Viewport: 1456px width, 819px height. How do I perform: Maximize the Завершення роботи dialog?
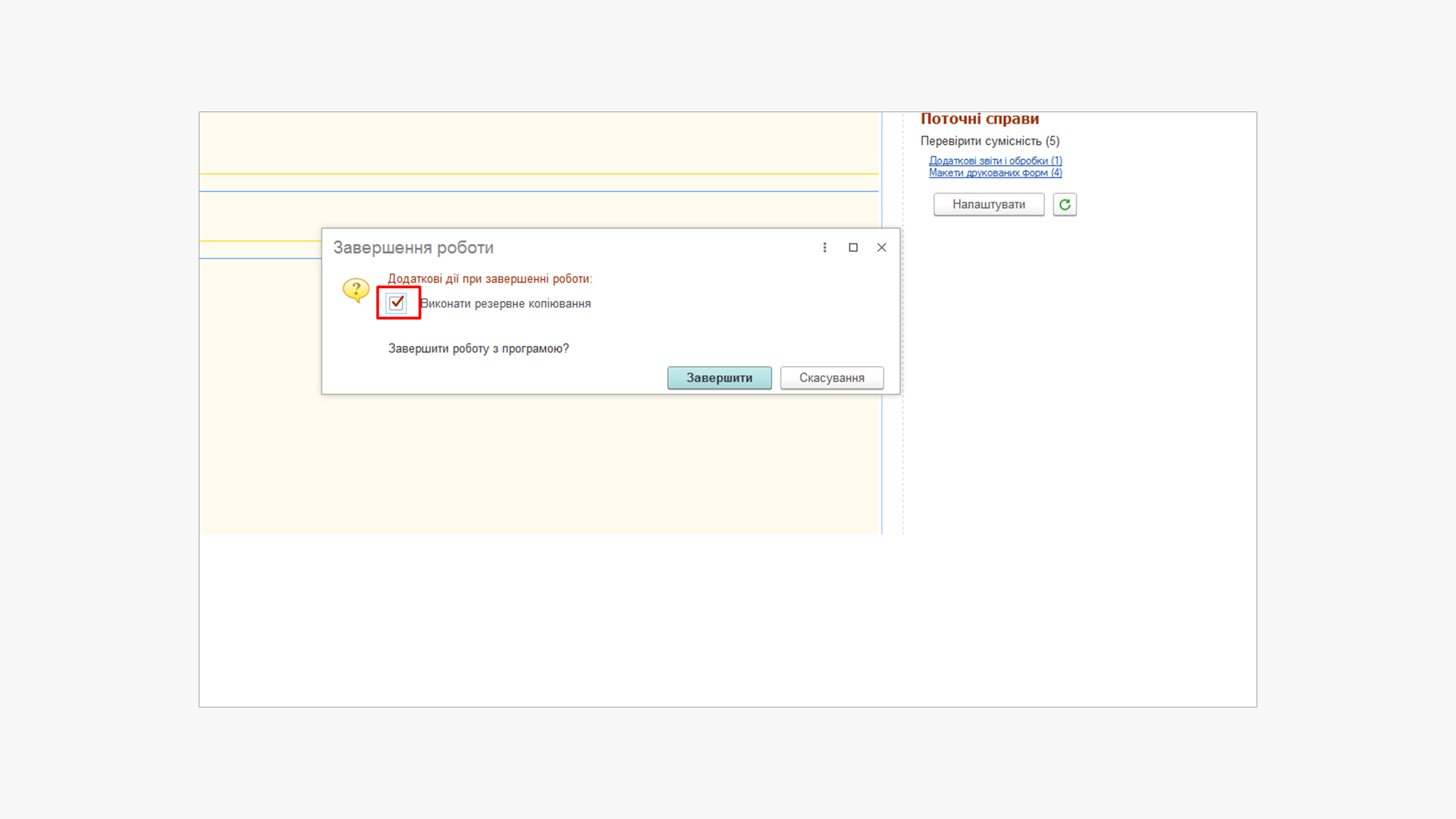pos(853,247)
